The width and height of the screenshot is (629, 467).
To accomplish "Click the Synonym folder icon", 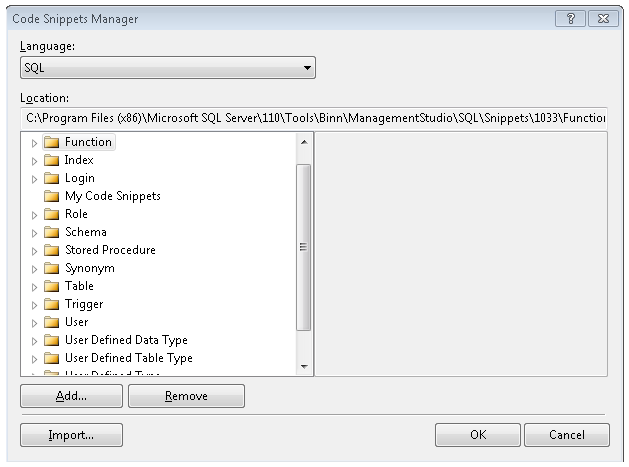I will click(x=51, y=268).
